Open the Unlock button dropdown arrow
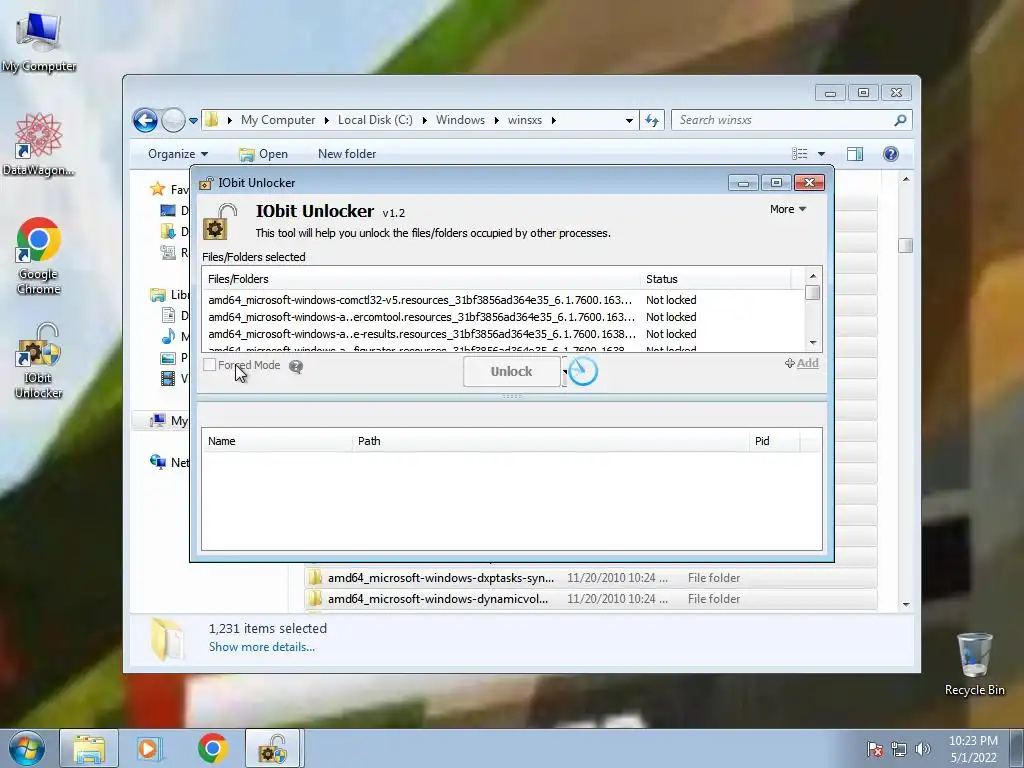1024x768 pixels. [565, 372]
